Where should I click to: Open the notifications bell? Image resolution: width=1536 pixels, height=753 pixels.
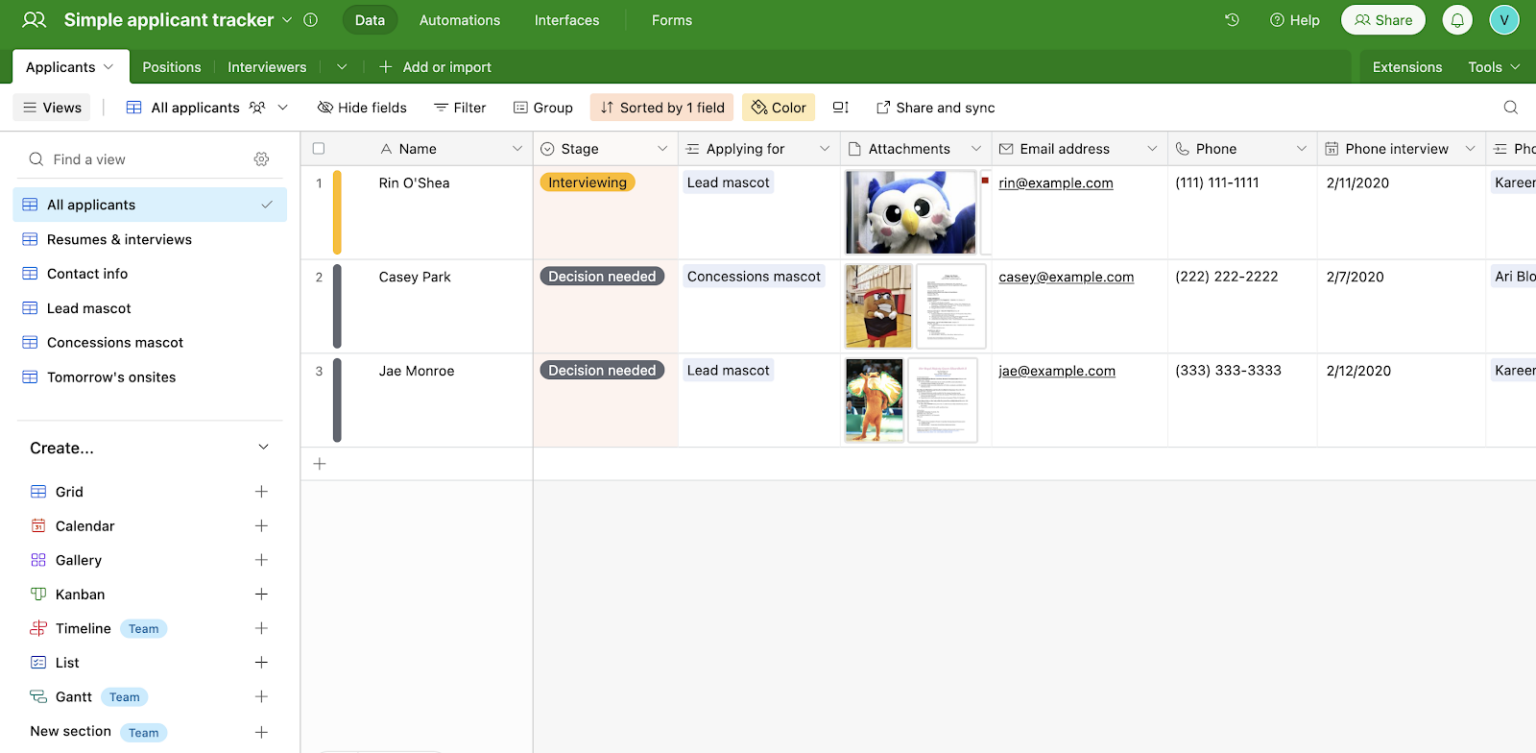[x=1457, y=19]
